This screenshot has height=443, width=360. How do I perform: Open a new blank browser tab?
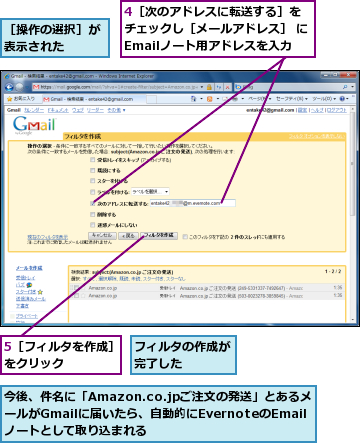coord(151,99)
